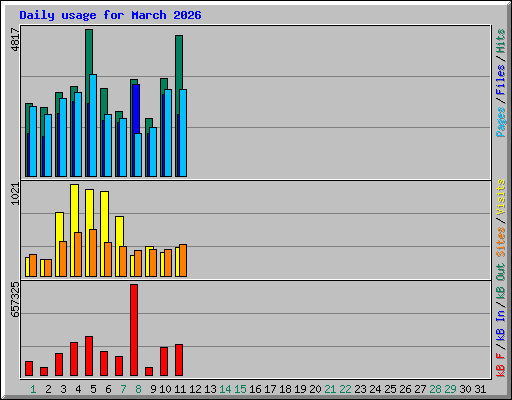
Task: Select day 17 on the x-axis
Action: click(x=270, y=389)
